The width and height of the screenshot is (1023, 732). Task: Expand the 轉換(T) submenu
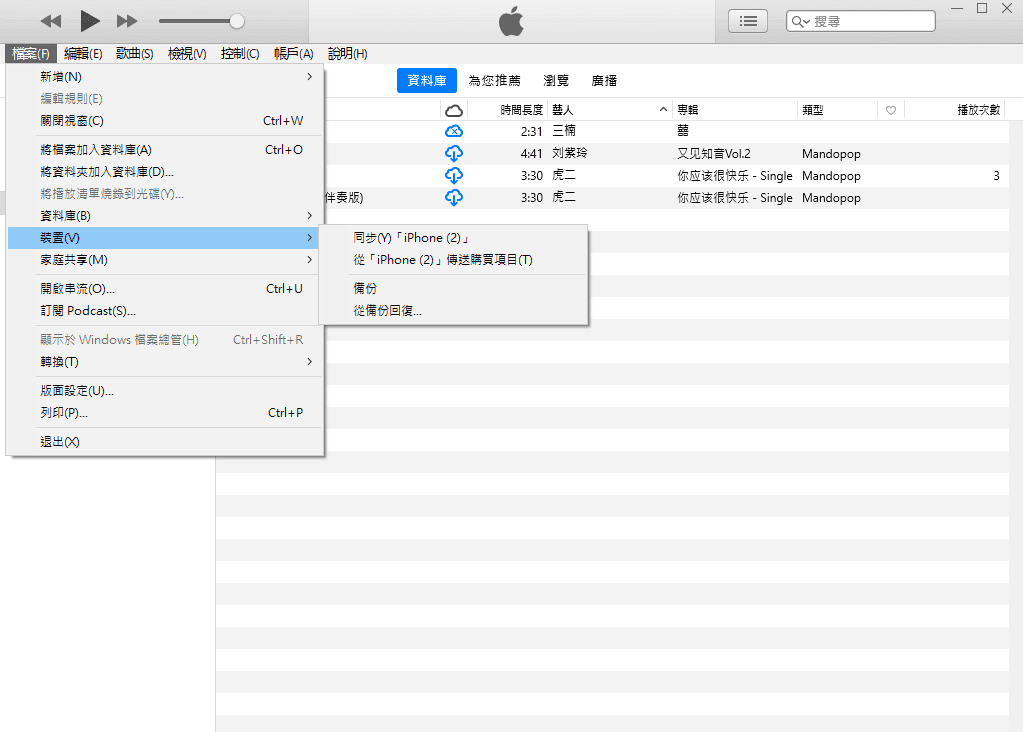[165, 362]
